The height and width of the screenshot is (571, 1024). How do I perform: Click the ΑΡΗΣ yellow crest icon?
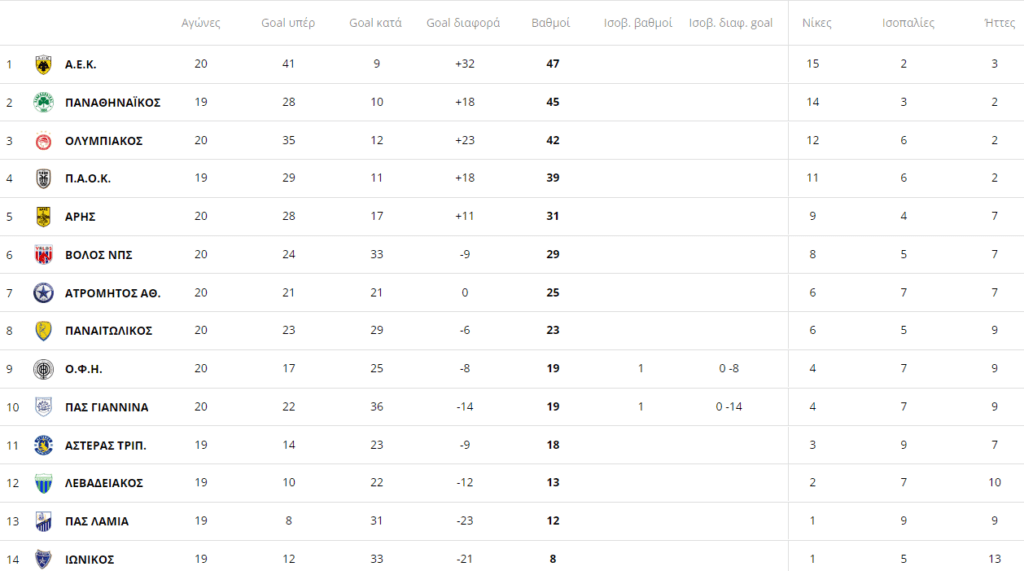tap(43, 216)
